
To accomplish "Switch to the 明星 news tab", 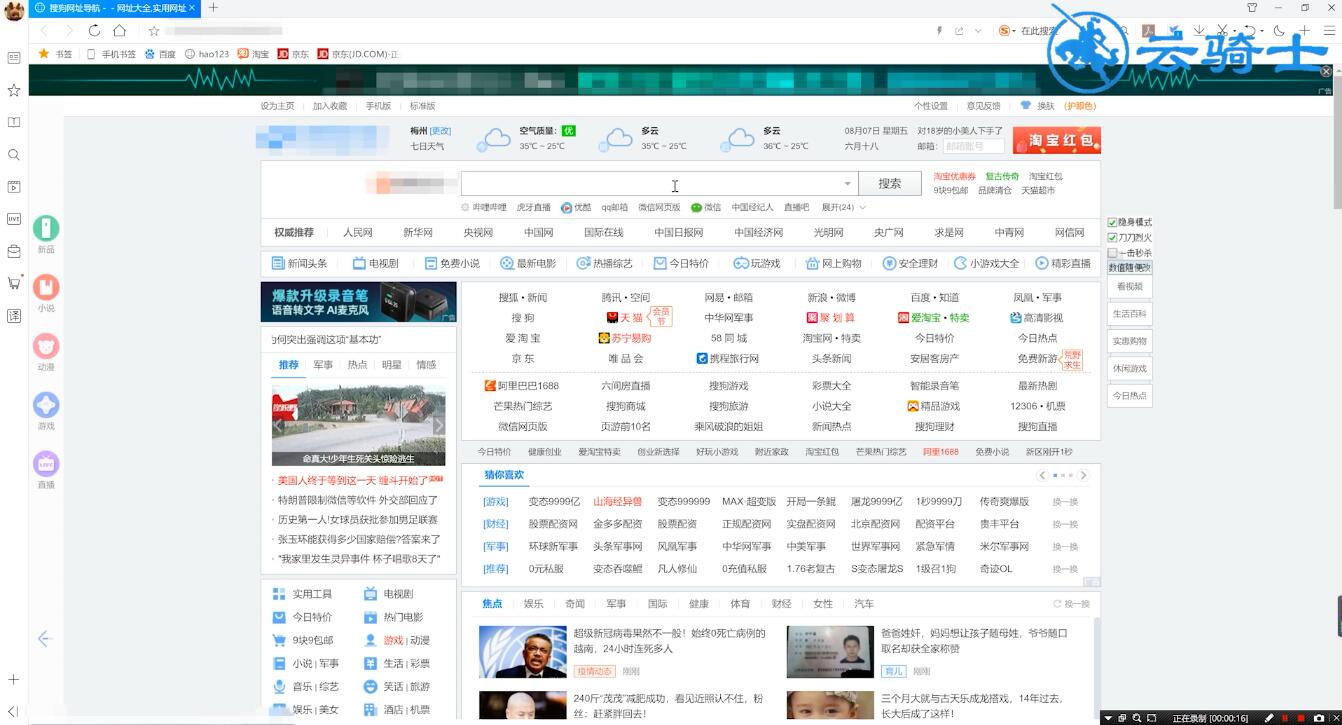I will [x=392, y=365].
